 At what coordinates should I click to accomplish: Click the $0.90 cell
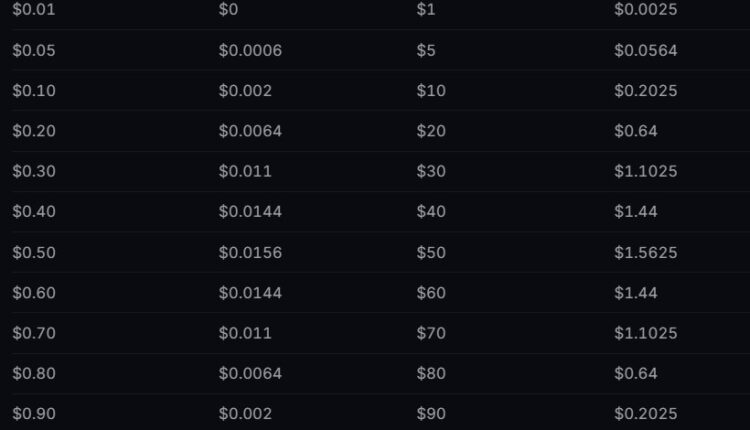(x=34, y=414)
